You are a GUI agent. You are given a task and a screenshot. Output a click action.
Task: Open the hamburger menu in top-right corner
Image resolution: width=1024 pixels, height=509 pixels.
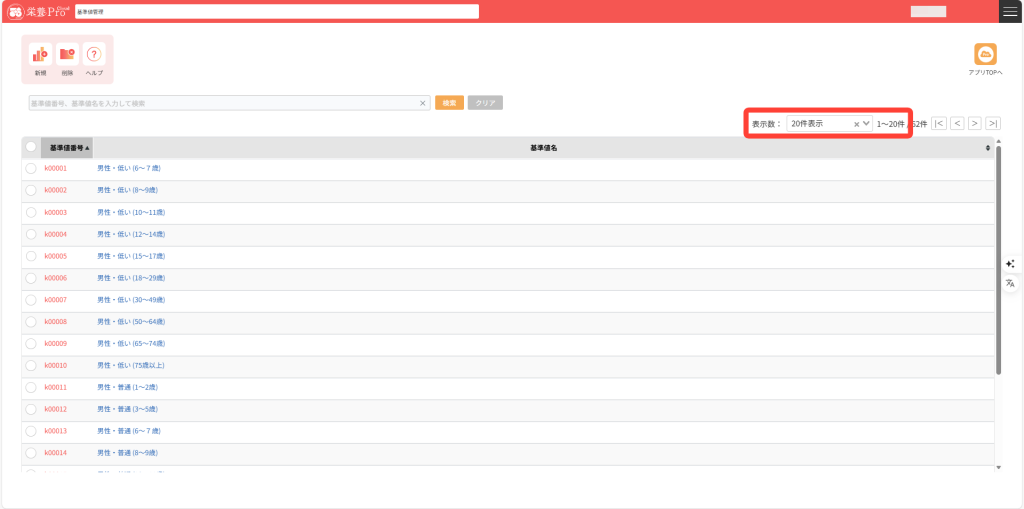tap(1010, 11)
